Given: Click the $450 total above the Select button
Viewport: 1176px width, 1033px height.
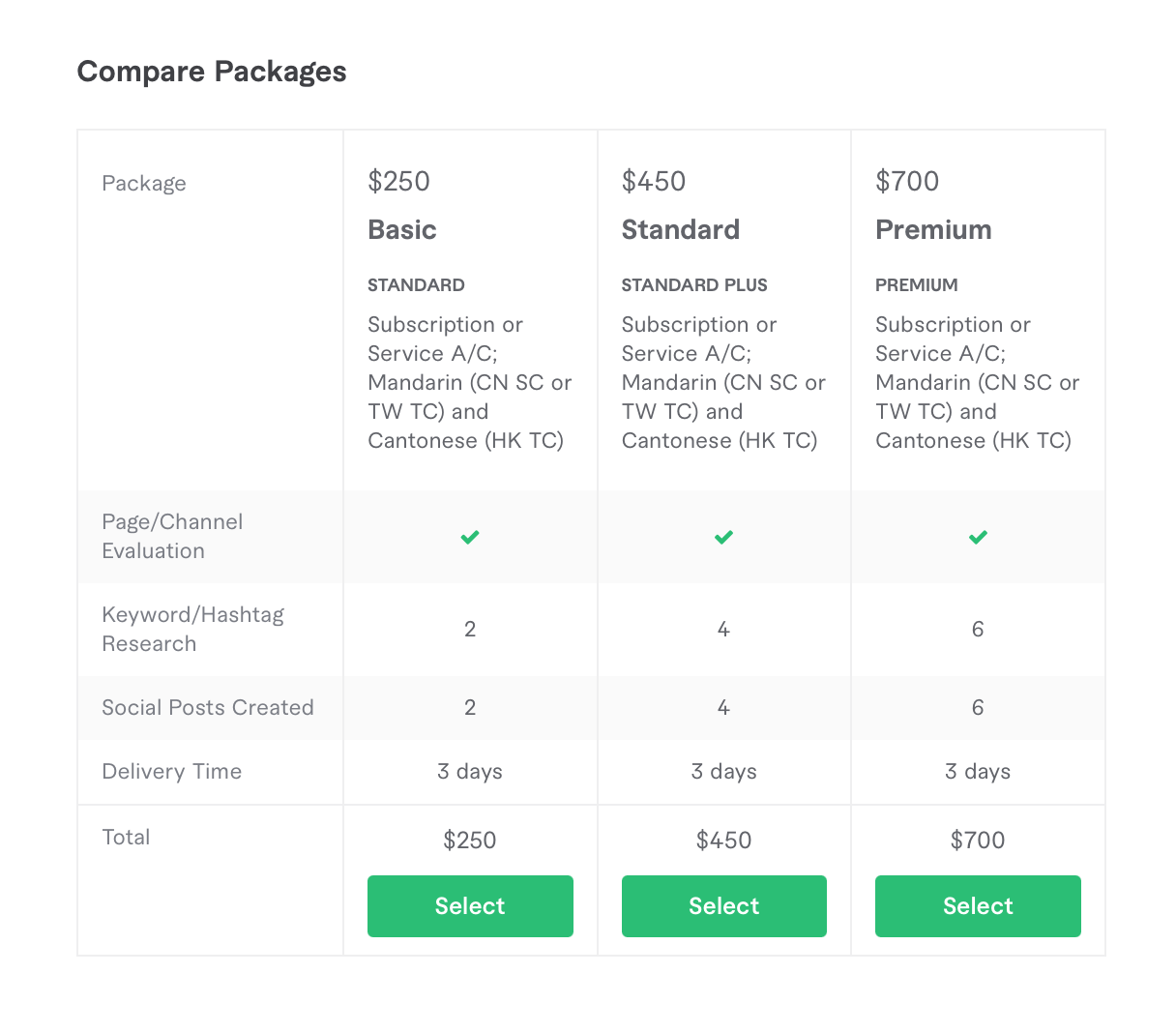Looking at the screenshot, I should [x=723, y=841].
